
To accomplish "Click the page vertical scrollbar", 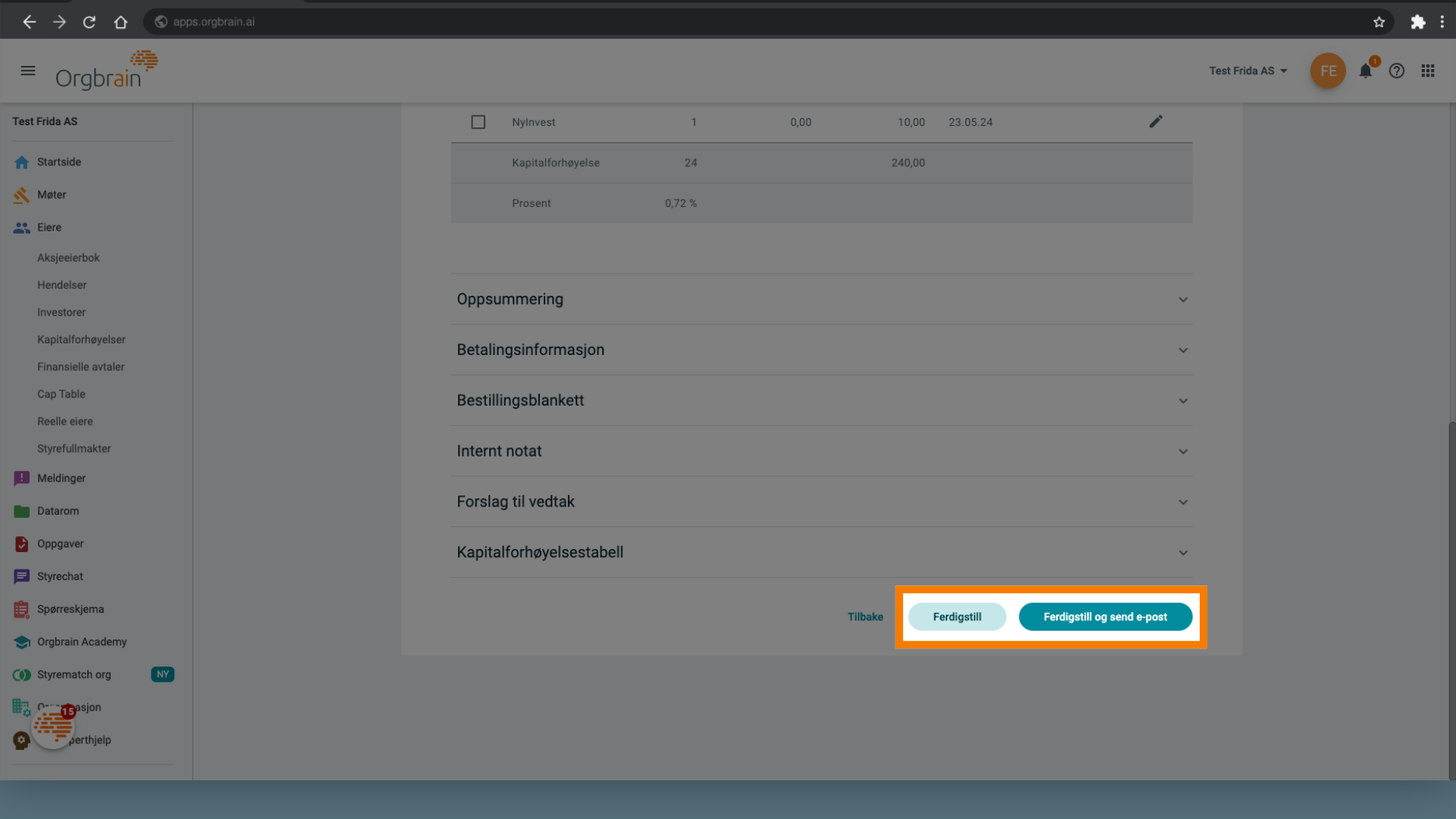I will pyautogui.click(x=1451, y=599).
